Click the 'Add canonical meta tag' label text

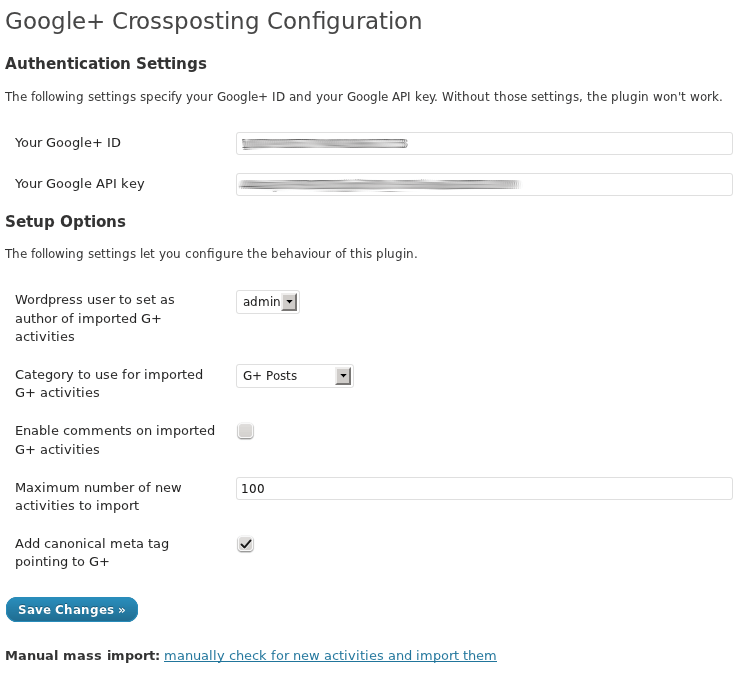click(x=92, y=553)
